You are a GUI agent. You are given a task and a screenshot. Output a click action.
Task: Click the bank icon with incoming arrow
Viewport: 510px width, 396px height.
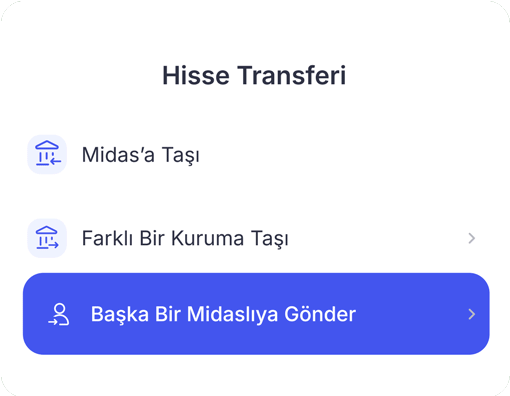pos(47,154)
